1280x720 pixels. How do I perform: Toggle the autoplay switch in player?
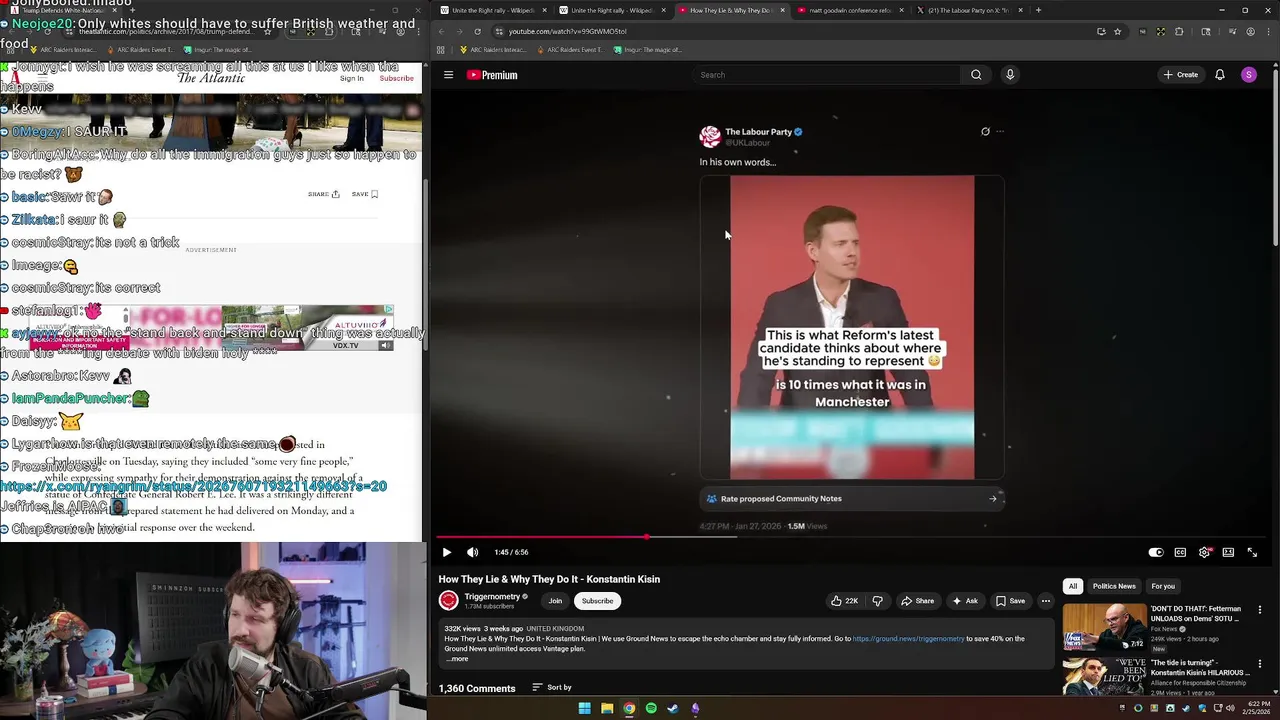1156,552
